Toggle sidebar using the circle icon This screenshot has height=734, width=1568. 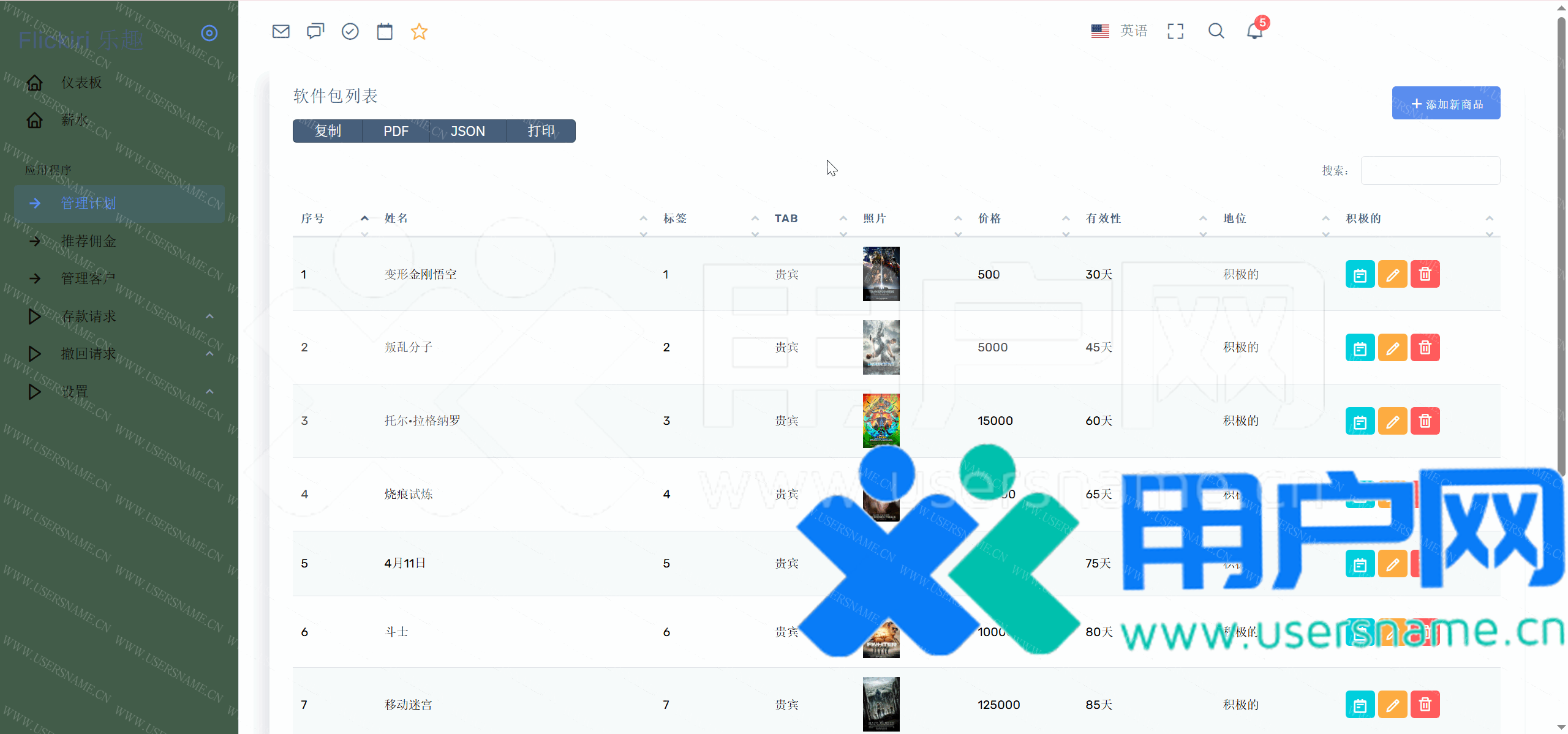point(209,33)
